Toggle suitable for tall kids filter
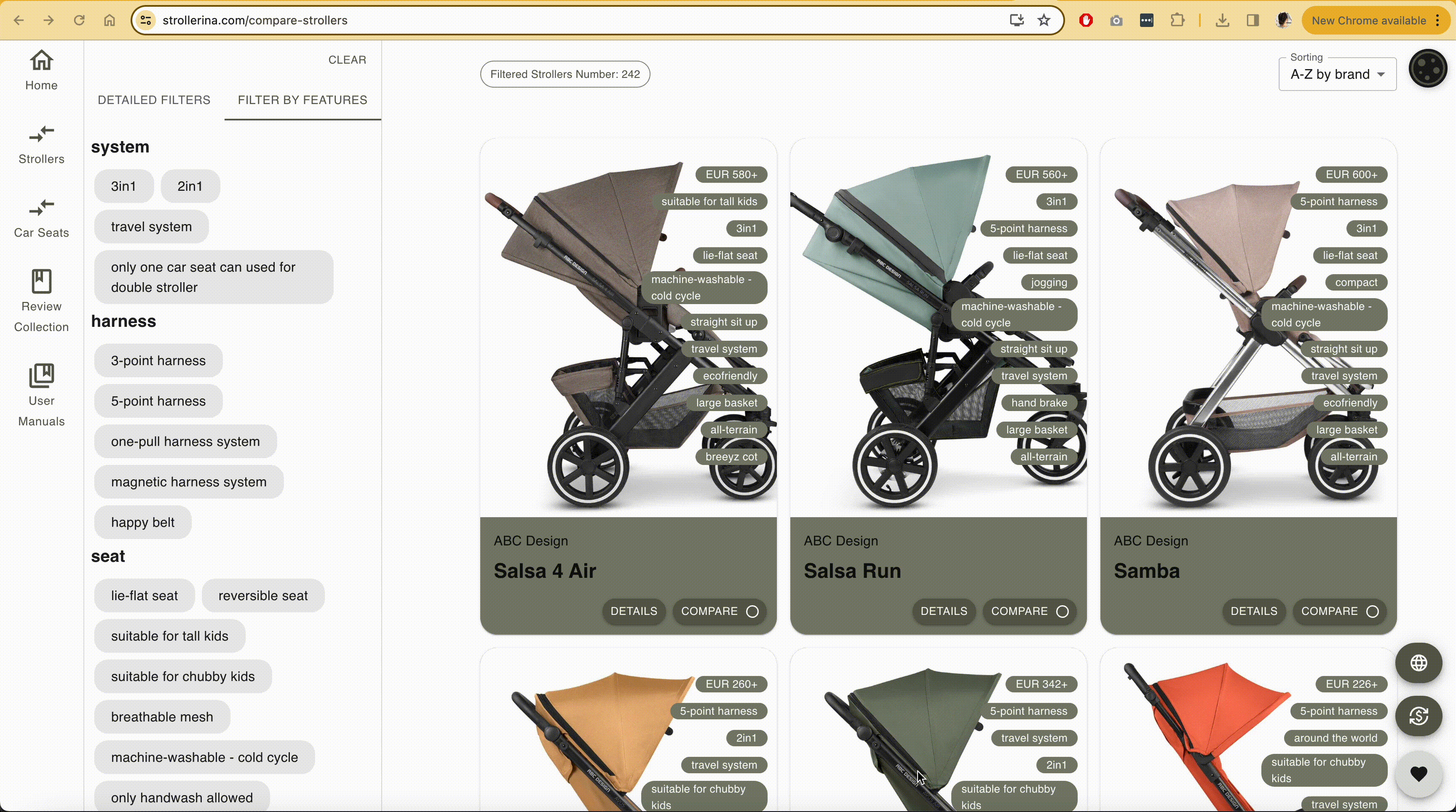1456x812 pixels. click(x=169, y=636)
